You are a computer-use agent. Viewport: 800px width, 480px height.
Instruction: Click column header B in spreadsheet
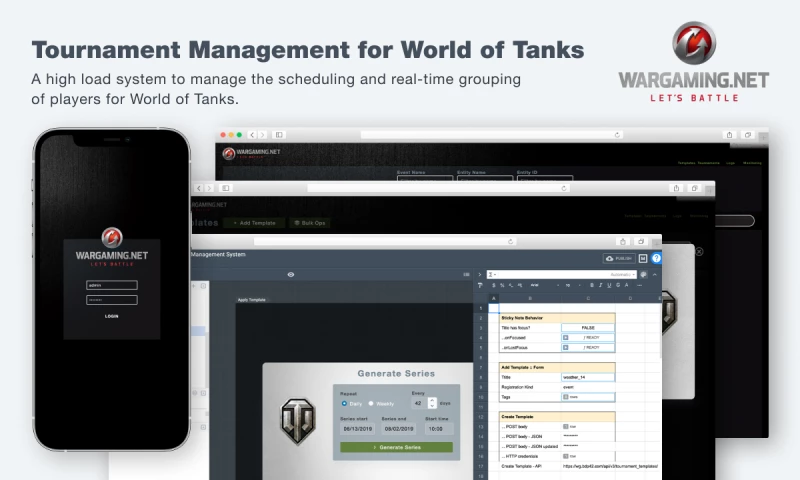coord(530,298)
